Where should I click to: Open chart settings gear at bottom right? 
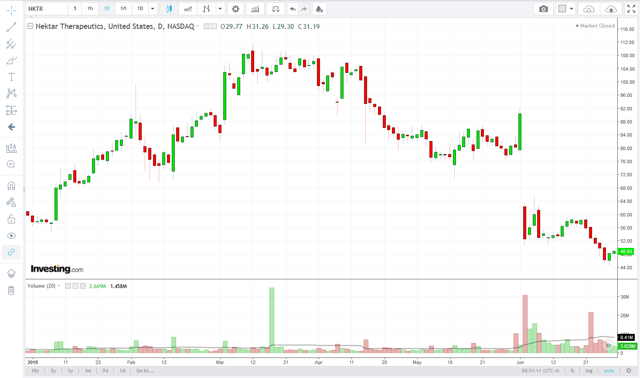(x=629, y=371)
